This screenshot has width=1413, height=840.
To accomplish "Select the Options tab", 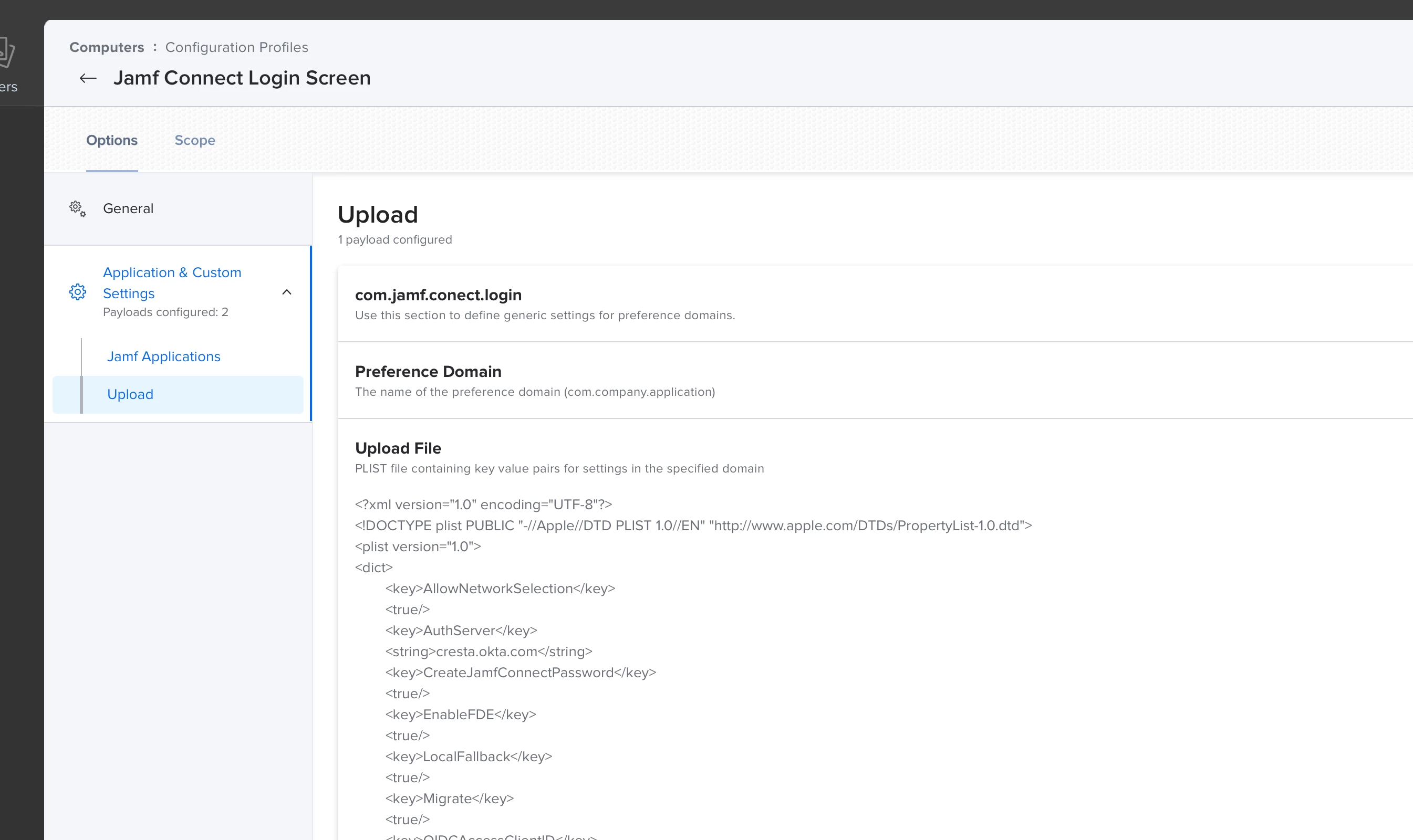I will click(x=111, y=140).
